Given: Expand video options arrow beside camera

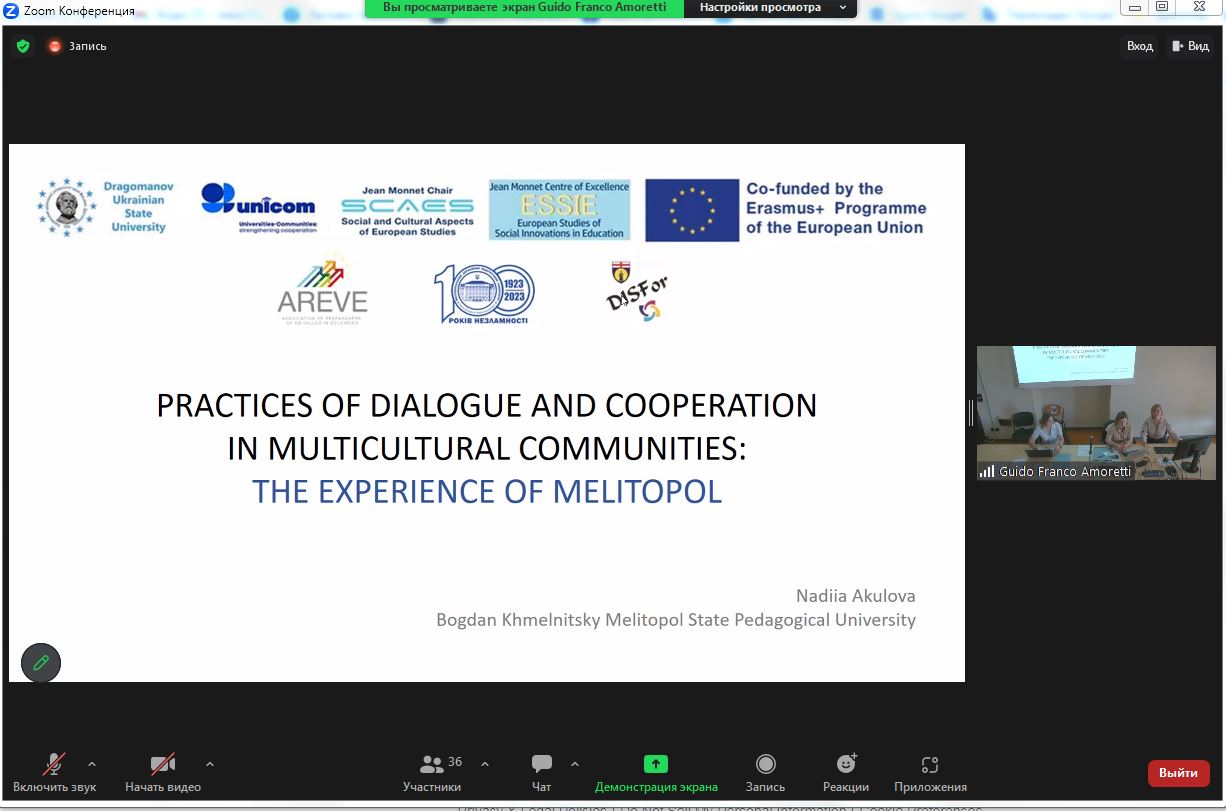Looking at the screenshot, I should [x=209, y=764].
